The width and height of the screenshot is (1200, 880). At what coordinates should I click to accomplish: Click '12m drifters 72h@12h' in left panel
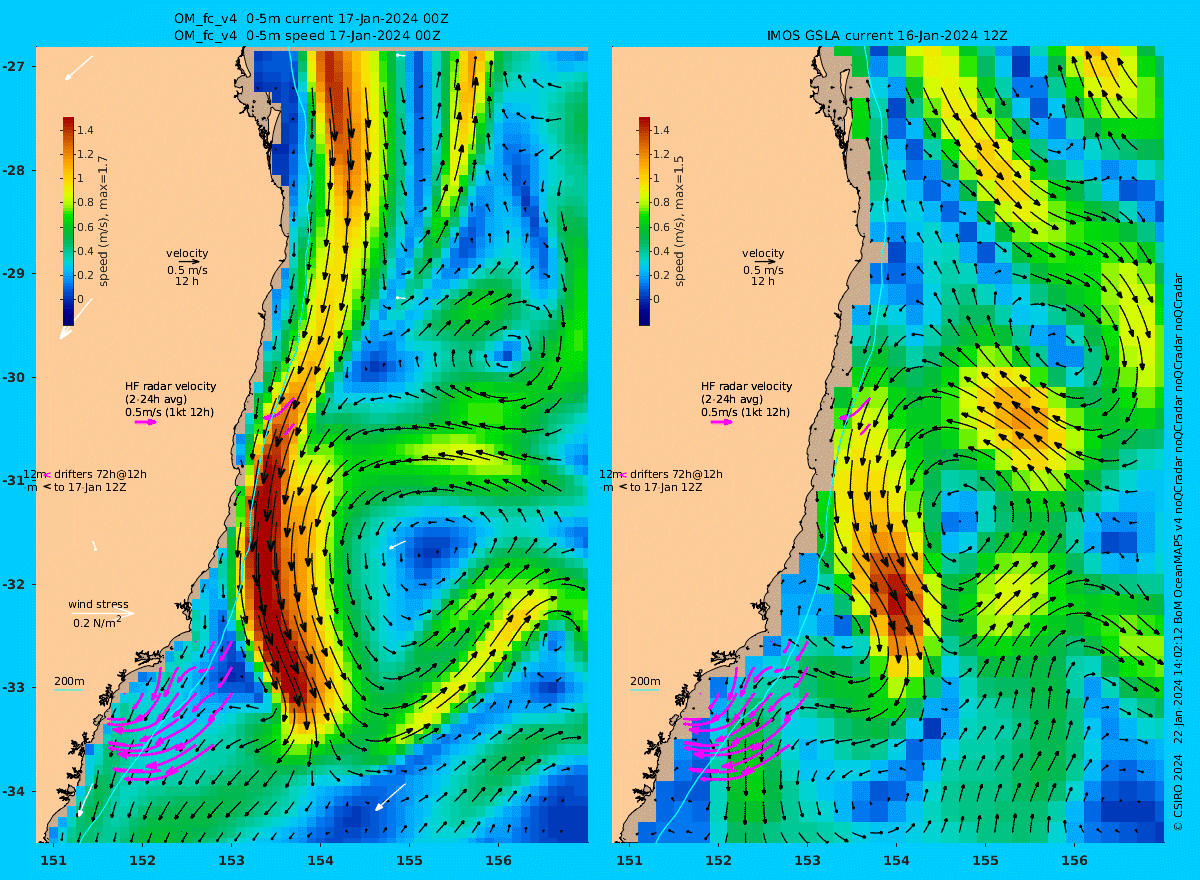pos(85,474)
